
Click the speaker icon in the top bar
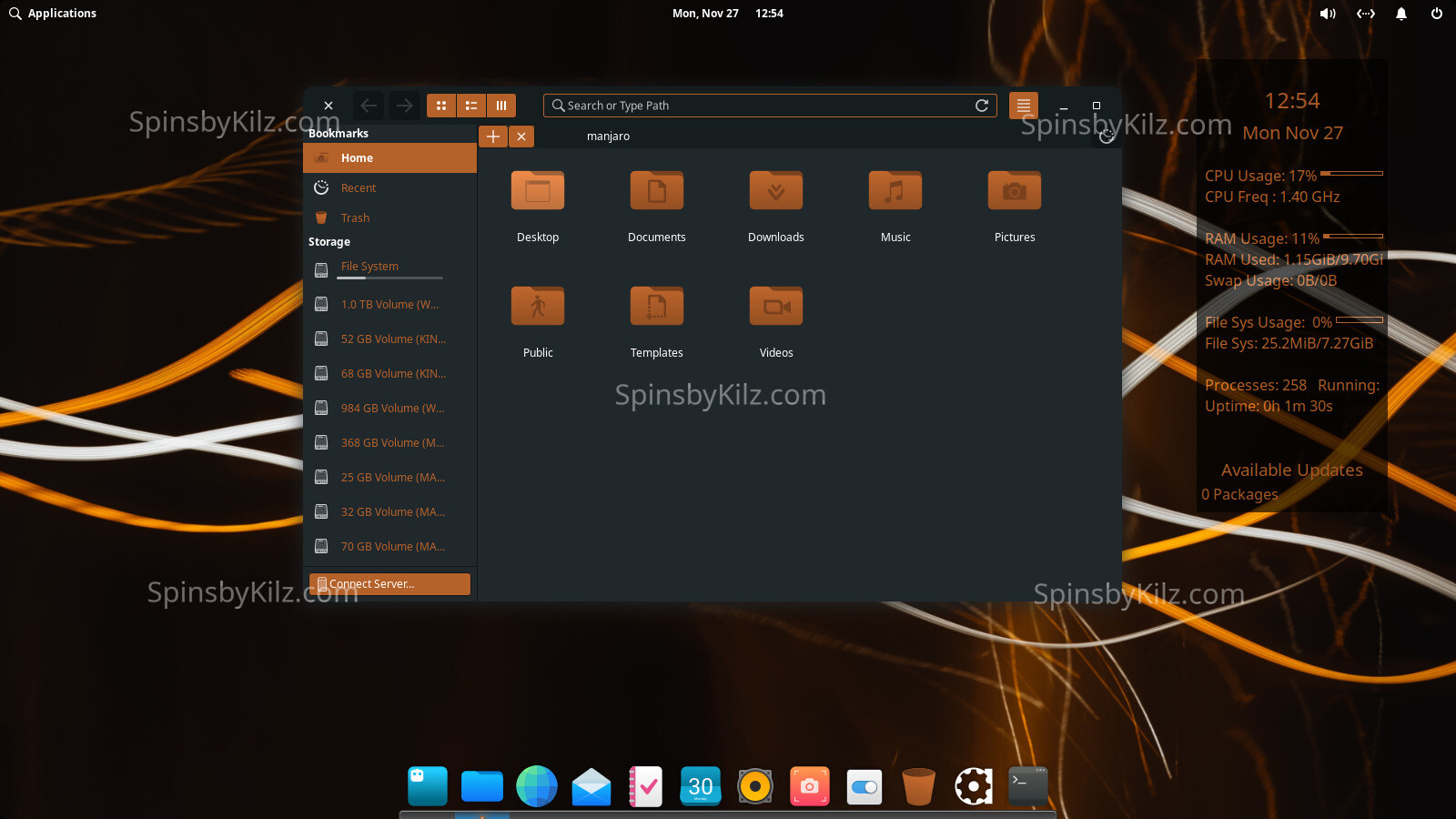[x=1328, y=13]
